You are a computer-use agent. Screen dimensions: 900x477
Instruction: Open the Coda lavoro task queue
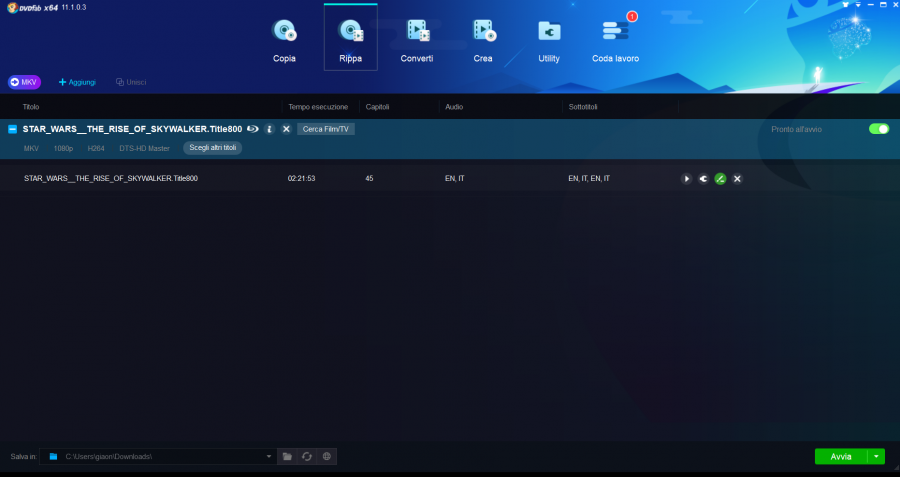(615, 40)
